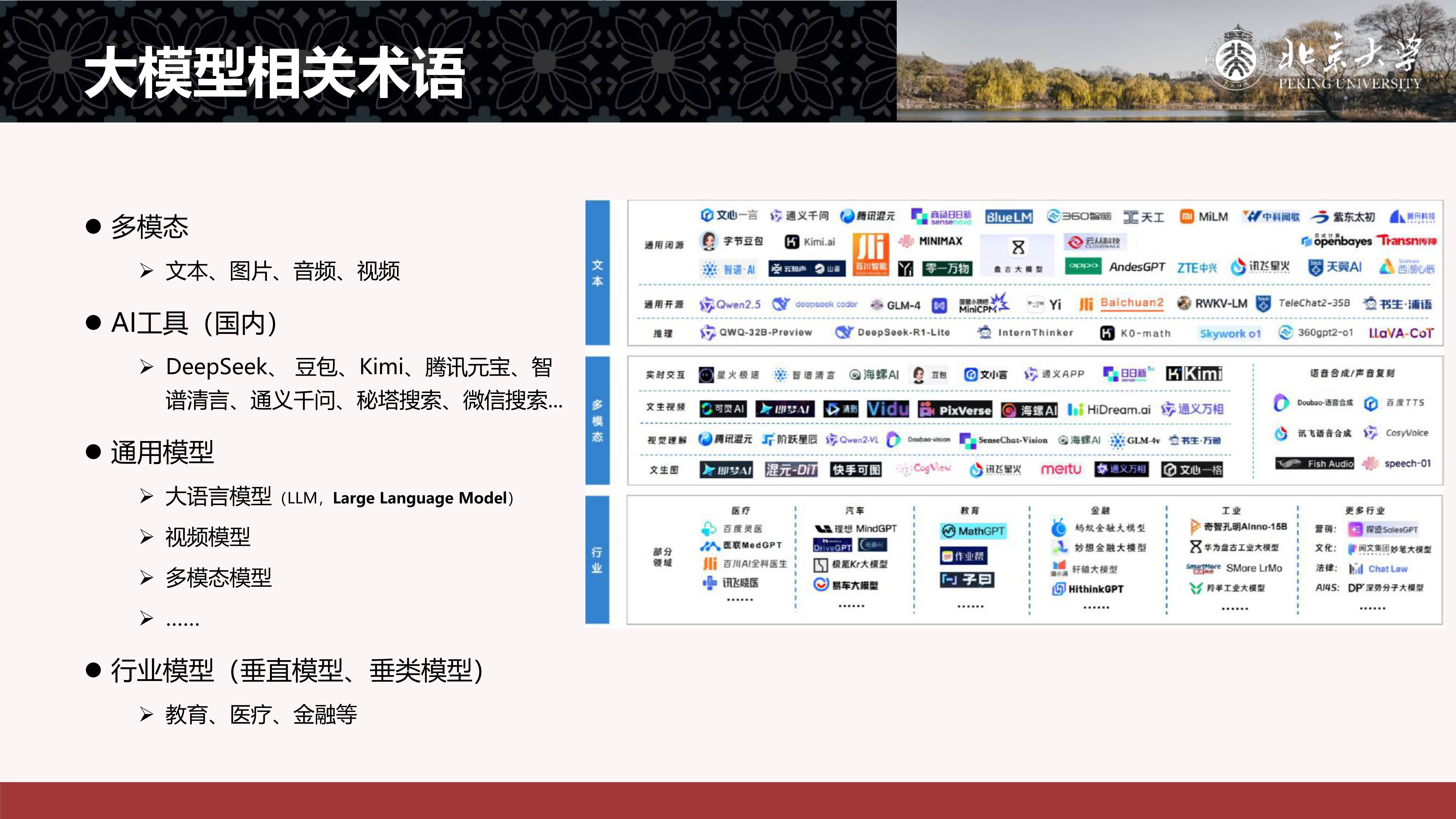
Task: Select the HiDream.ai logo
Action: [1109, 409]
